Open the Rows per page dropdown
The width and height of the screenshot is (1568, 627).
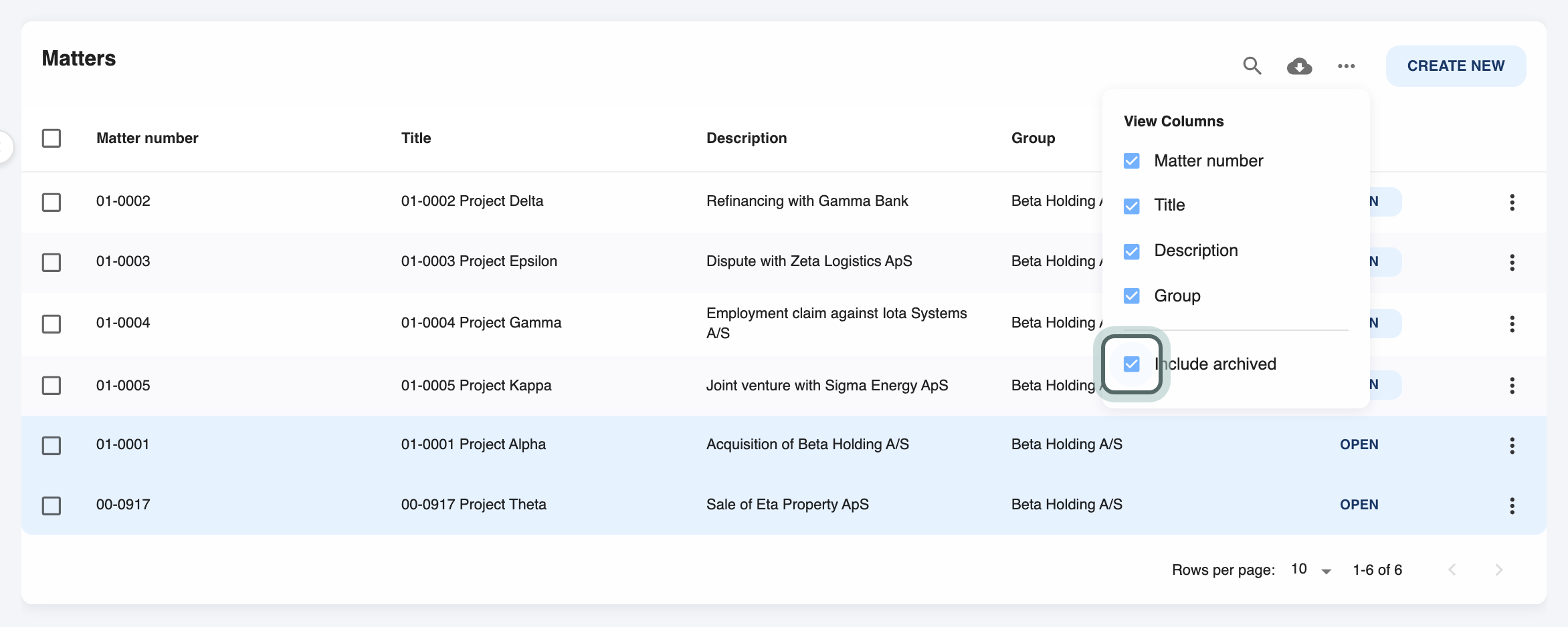pos(1311,570)
